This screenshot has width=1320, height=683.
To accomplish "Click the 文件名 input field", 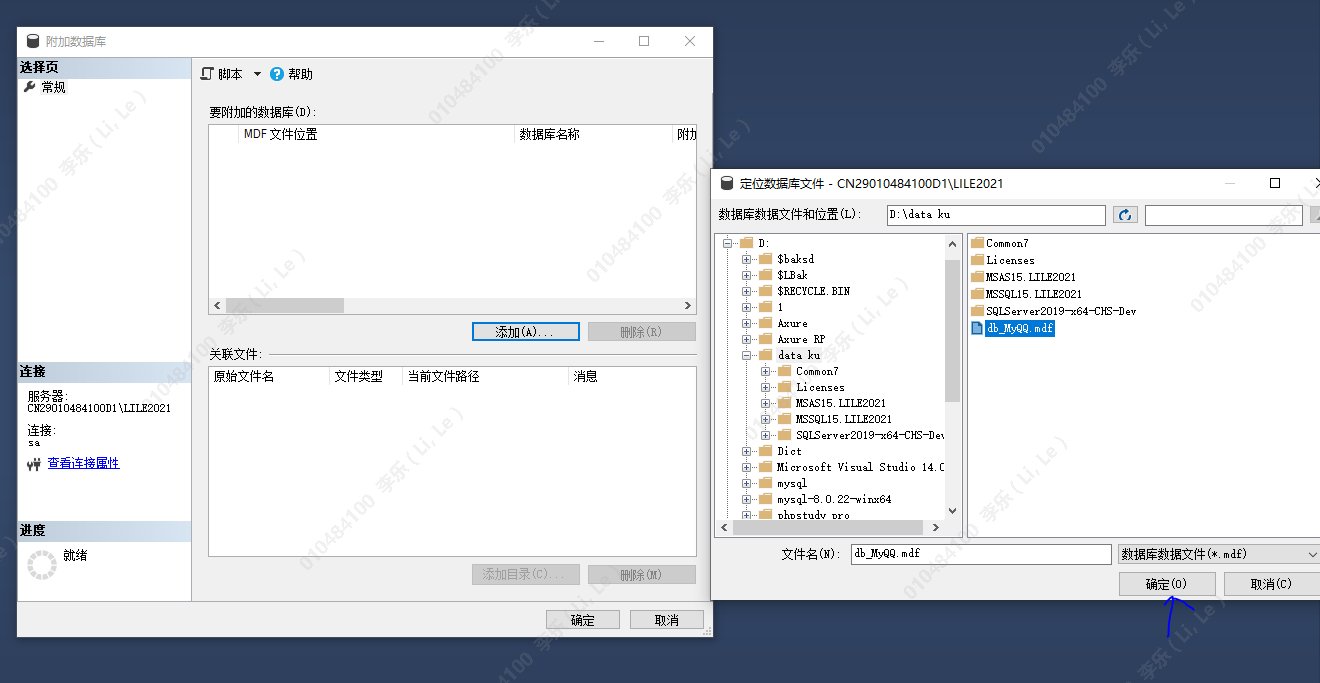I will (981, 554).
